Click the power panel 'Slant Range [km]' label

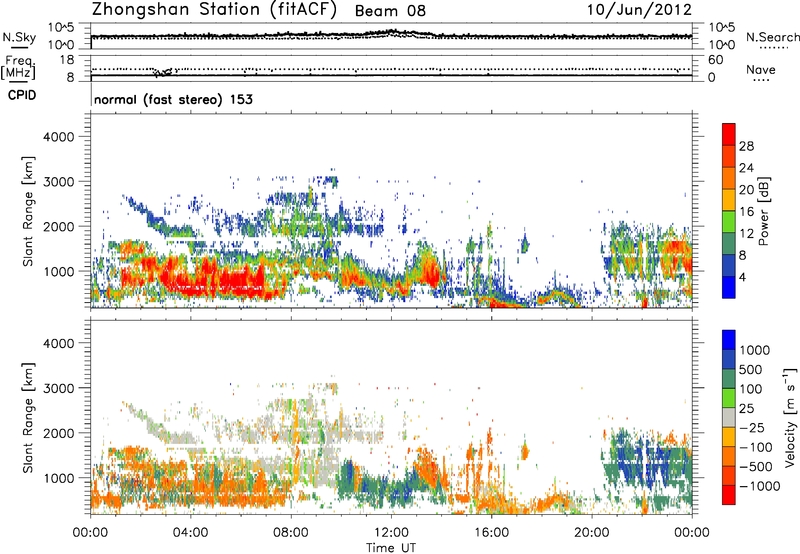pyautogui.click(x=28, y=211)
